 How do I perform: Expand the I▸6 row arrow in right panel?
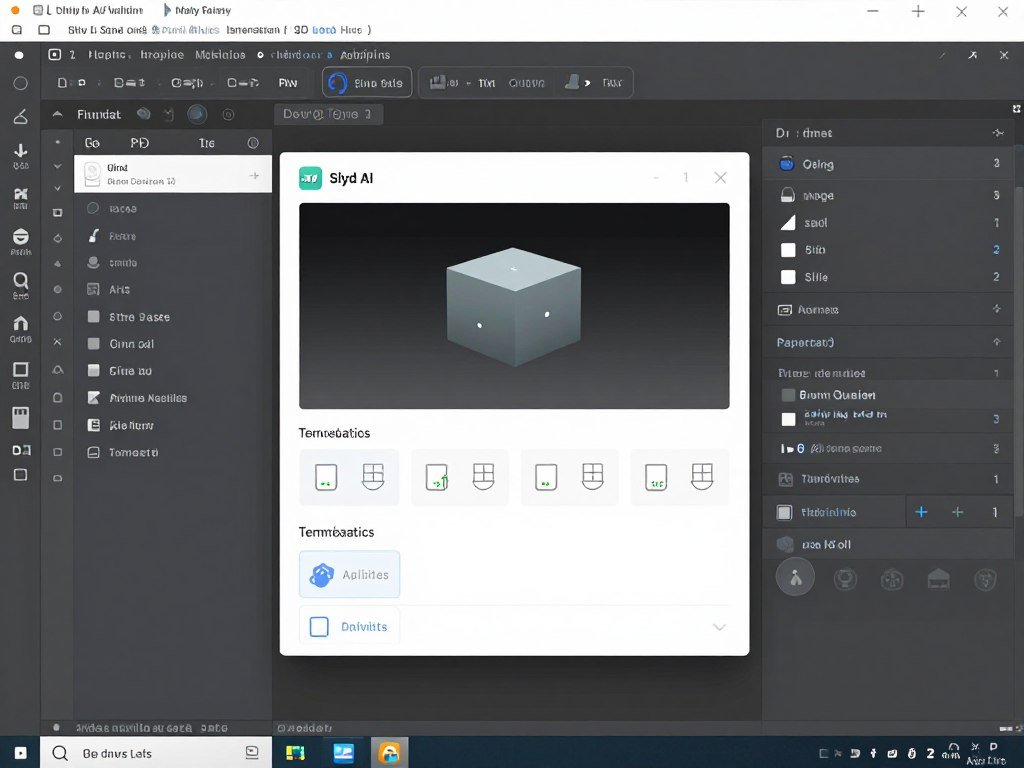point(792,449)
